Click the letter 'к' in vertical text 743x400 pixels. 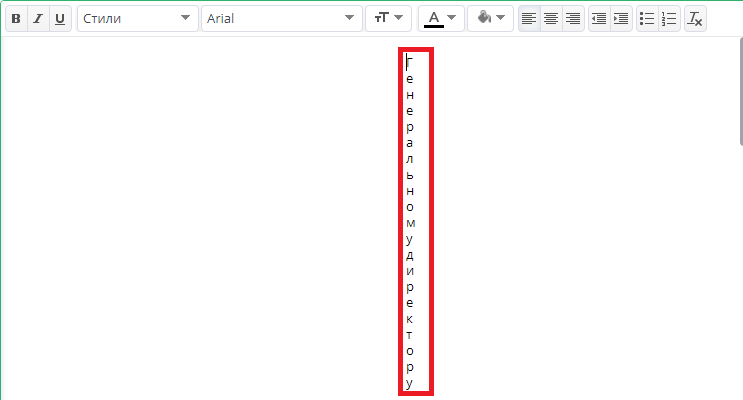tap(409, 319)
